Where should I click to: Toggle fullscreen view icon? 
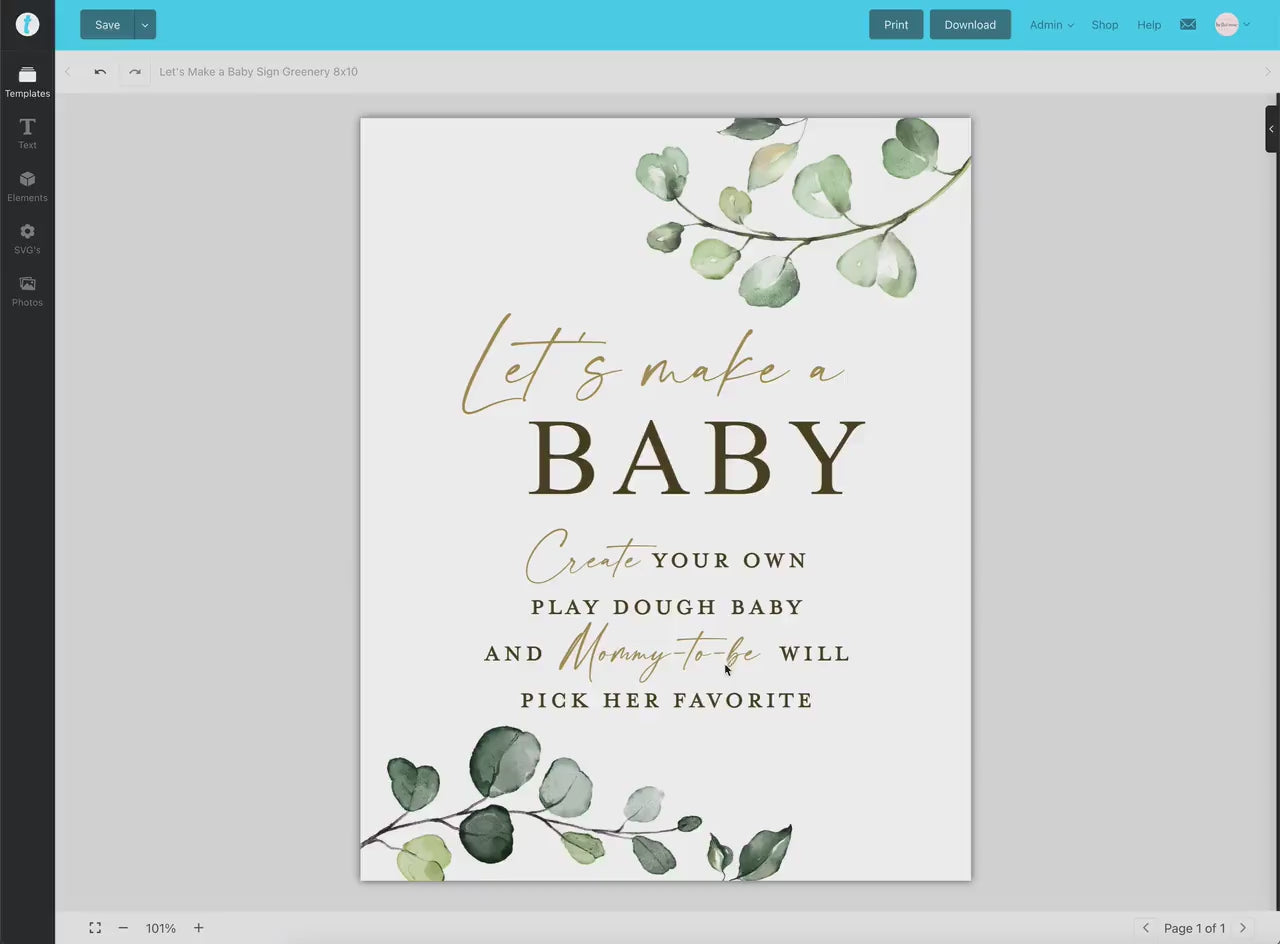(x=95, y=928)
